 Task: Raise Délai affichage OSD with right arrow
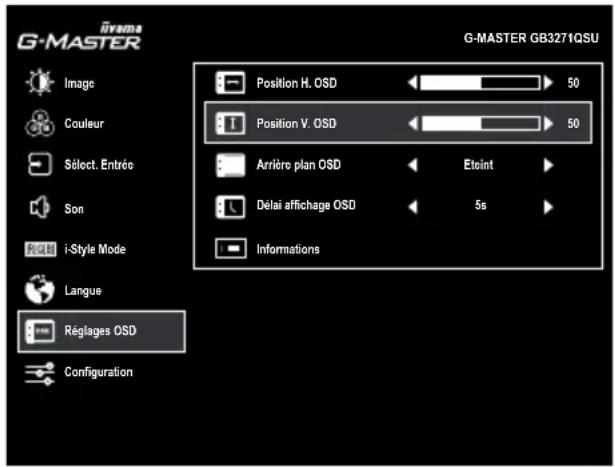(548, 207)
